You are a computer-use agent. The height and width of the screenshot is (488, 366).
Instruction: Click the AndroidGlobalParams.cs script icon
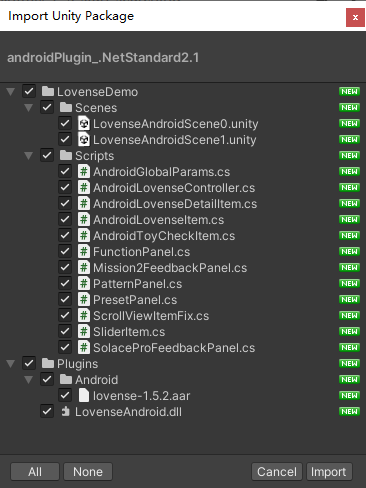tap(84, 172)
